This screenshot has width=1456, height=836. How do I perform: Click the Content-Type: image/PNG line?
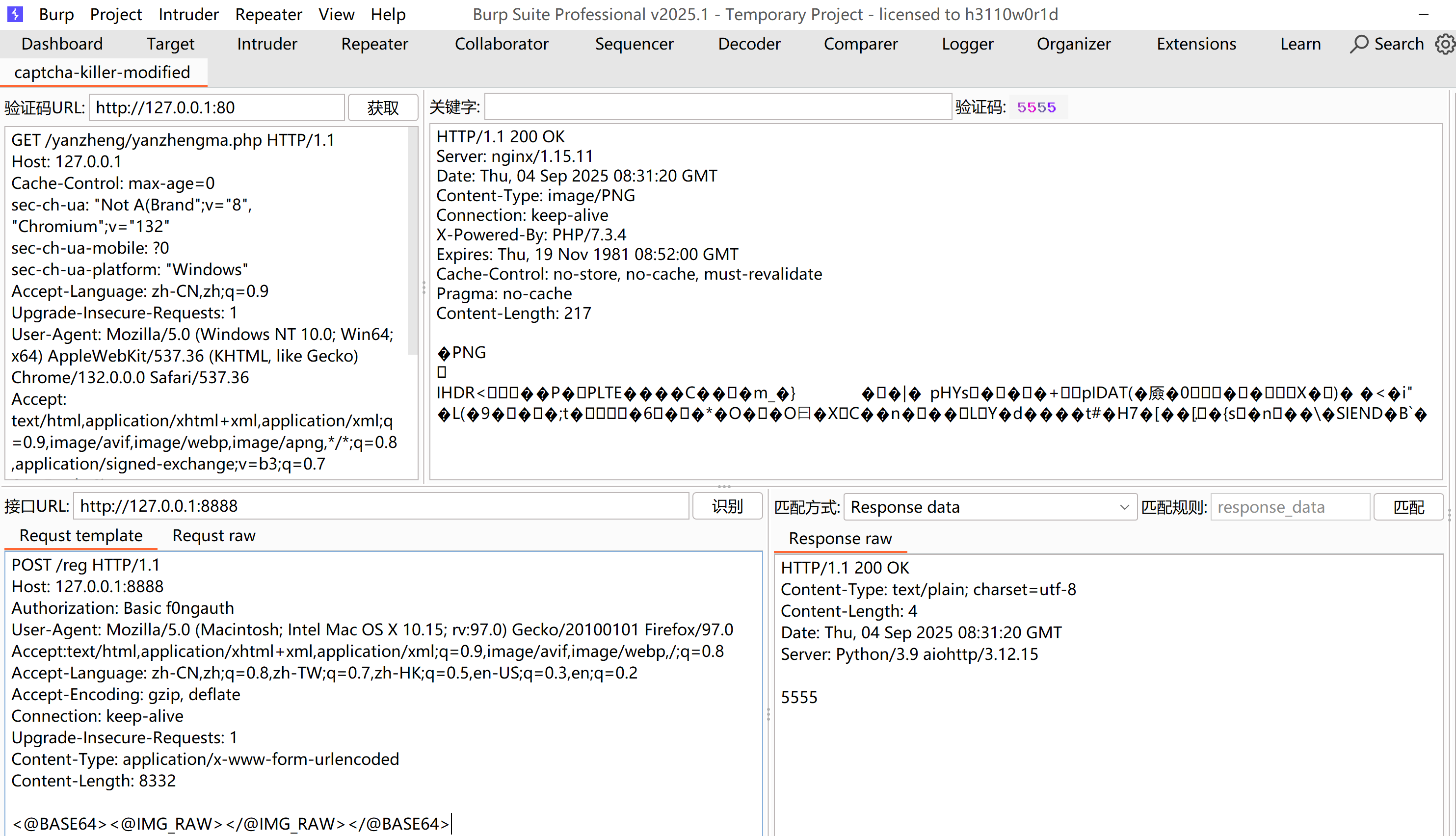click(536, 196)
